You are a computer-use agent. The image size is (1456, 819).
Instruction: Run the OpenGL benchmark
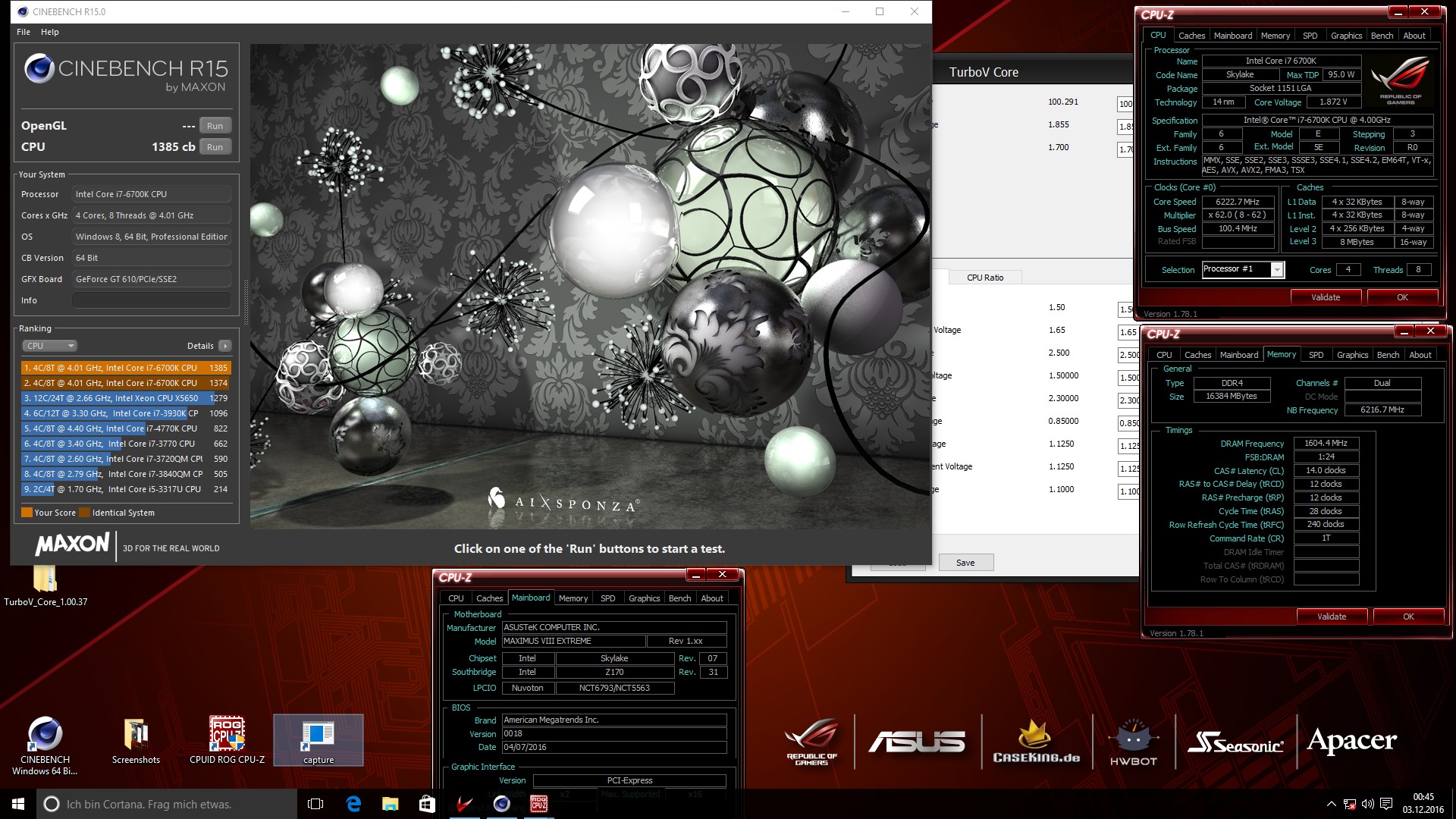coord(215,126)
